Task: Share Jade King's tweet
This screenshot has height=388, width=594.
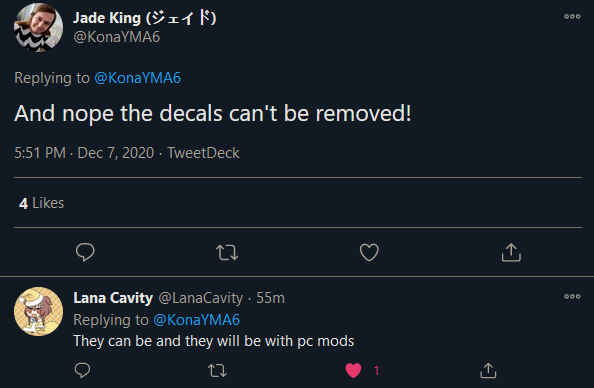Action: click(511, 252)
